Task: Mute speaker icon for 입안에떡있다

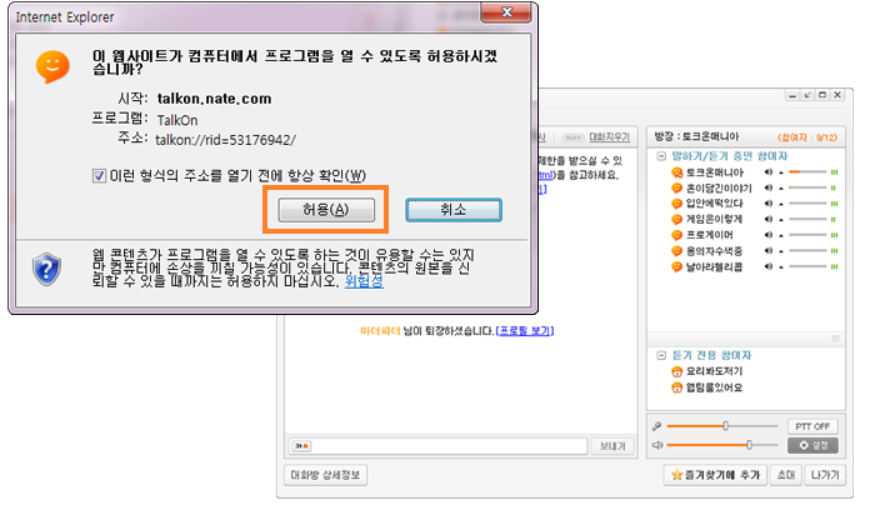Action: [x=769, y=203]
